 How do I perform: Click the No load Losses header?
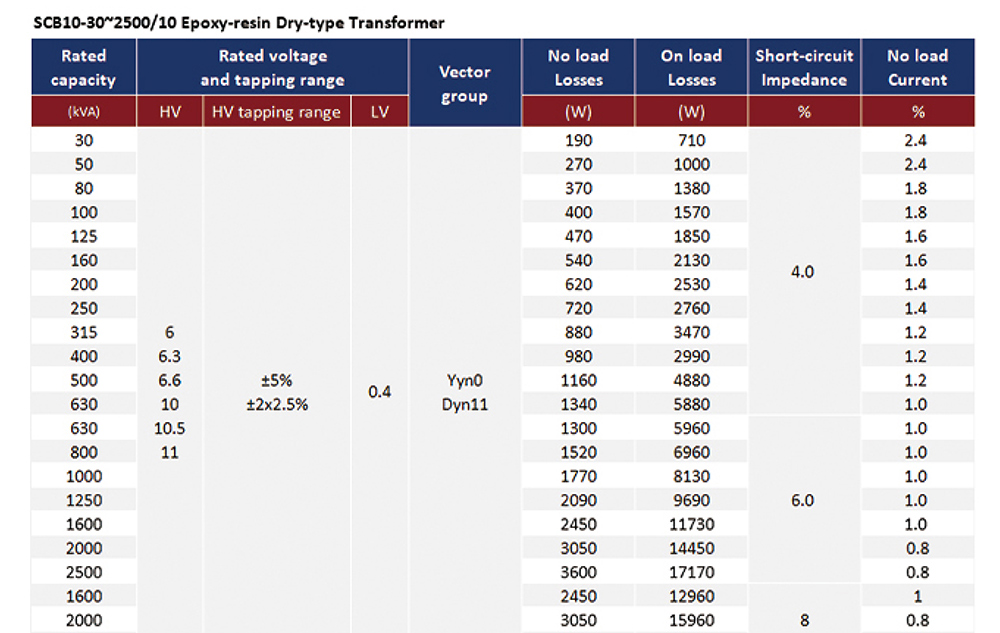578,68
